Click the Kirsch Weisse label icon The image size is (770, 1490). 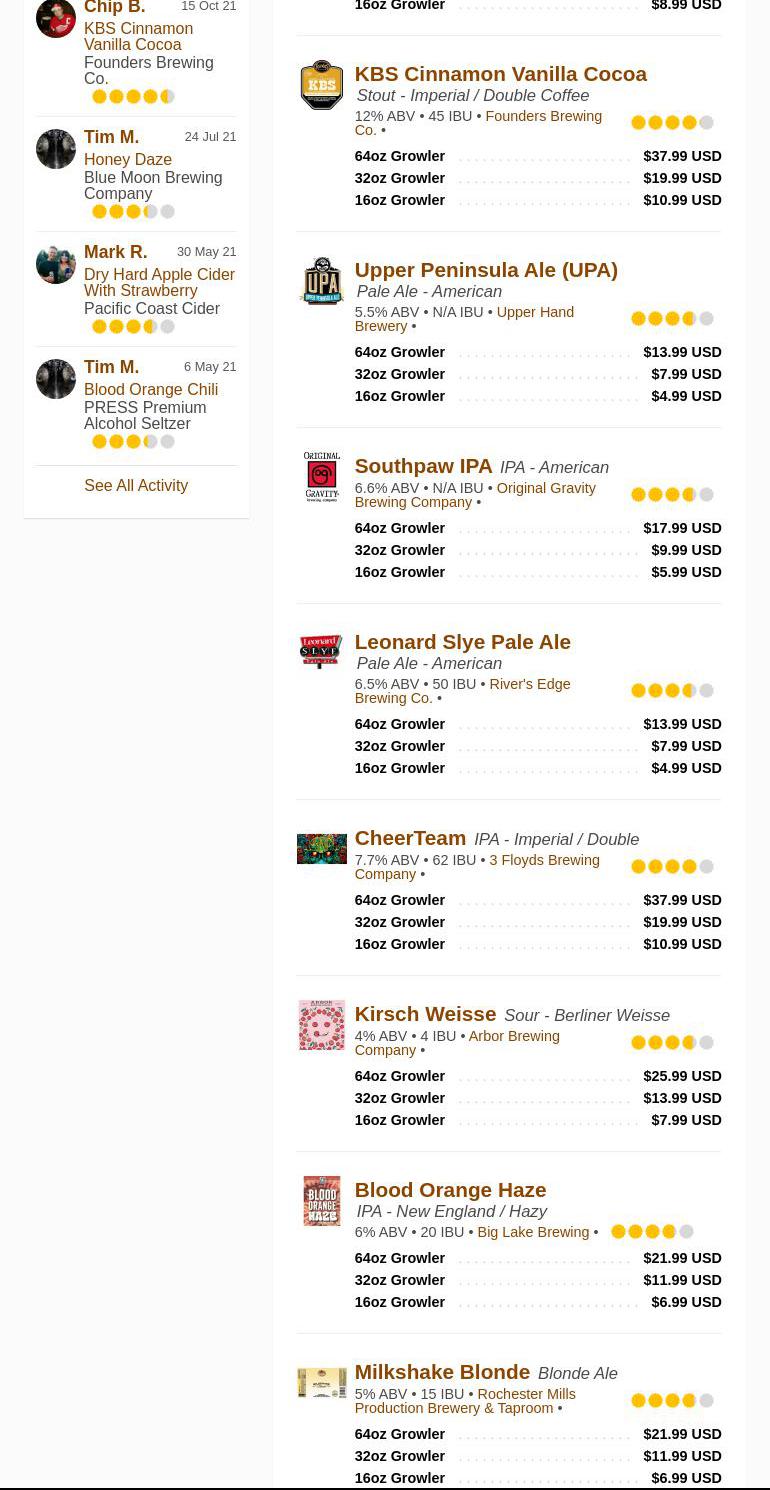click(321, 1025)
